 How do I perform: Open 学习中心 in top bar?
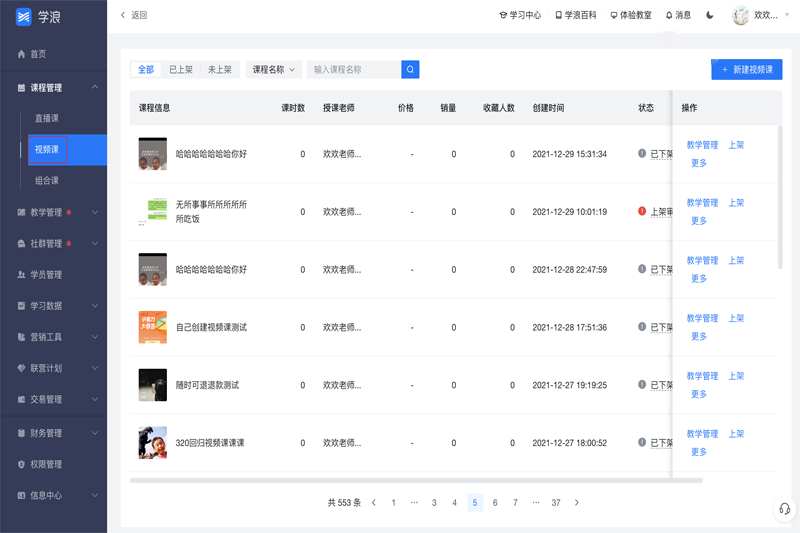tap(520, 15)
